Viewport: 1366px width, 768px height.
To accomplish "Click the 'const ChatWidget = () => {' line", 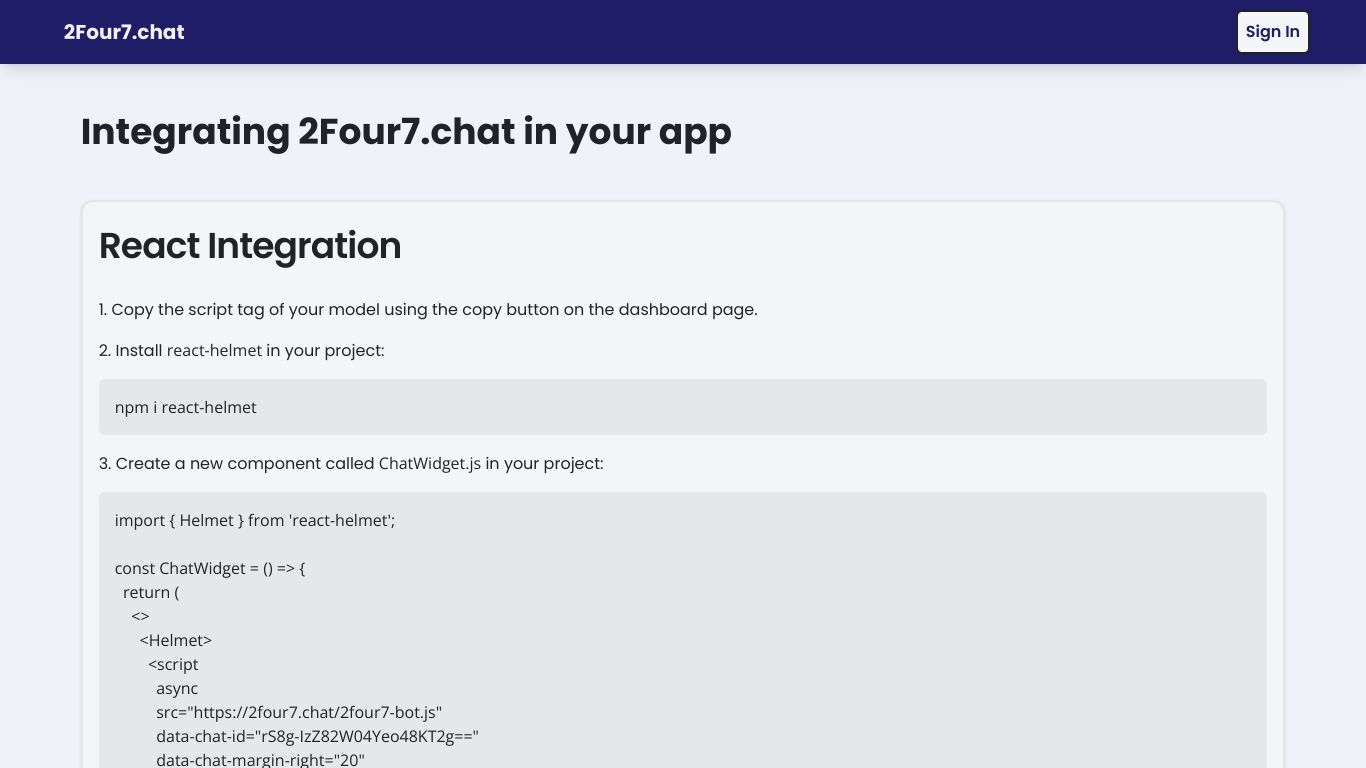I will pos(210,569).
